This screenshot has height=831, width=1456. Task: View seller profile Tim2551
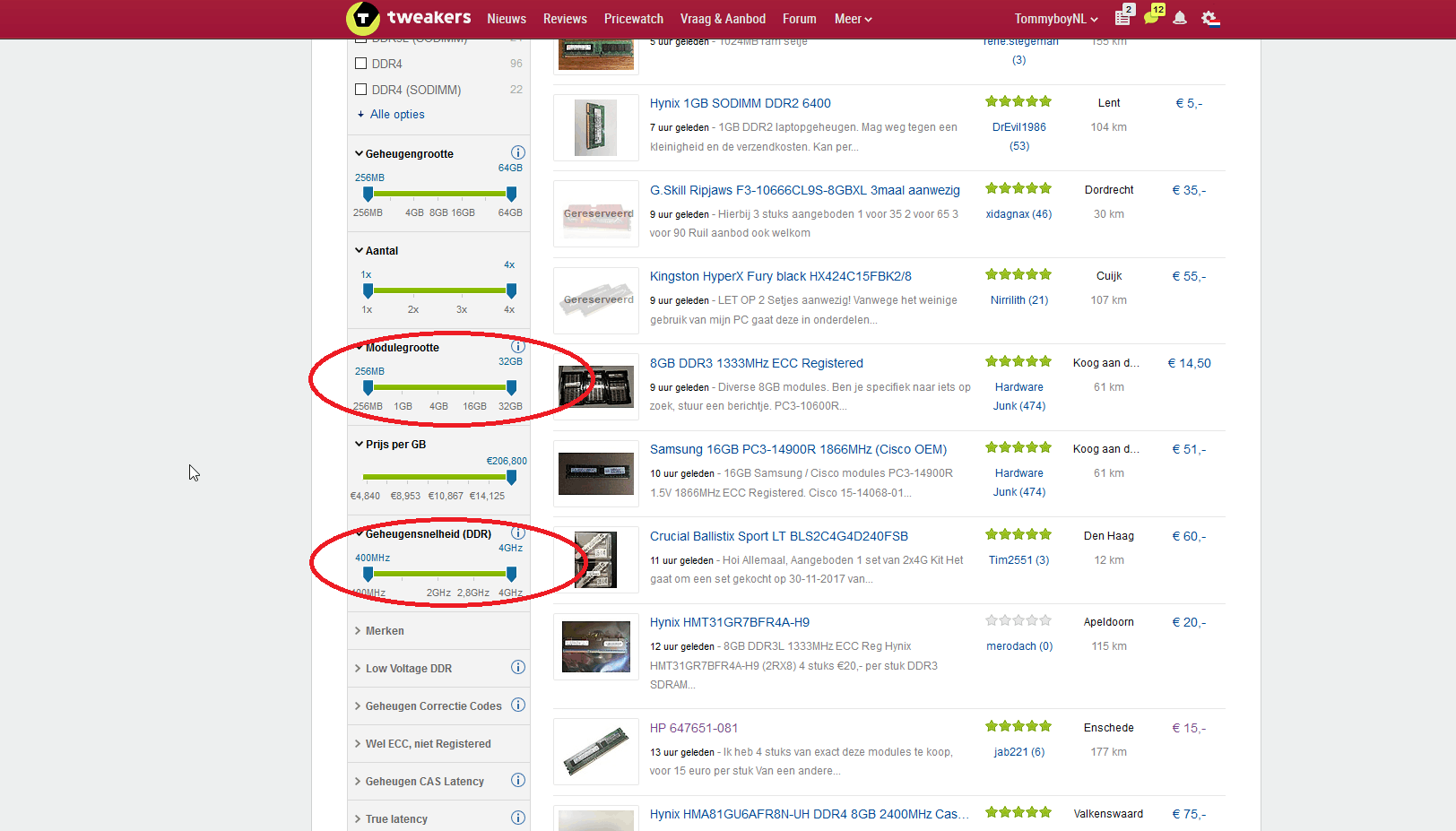(1018, 560)
